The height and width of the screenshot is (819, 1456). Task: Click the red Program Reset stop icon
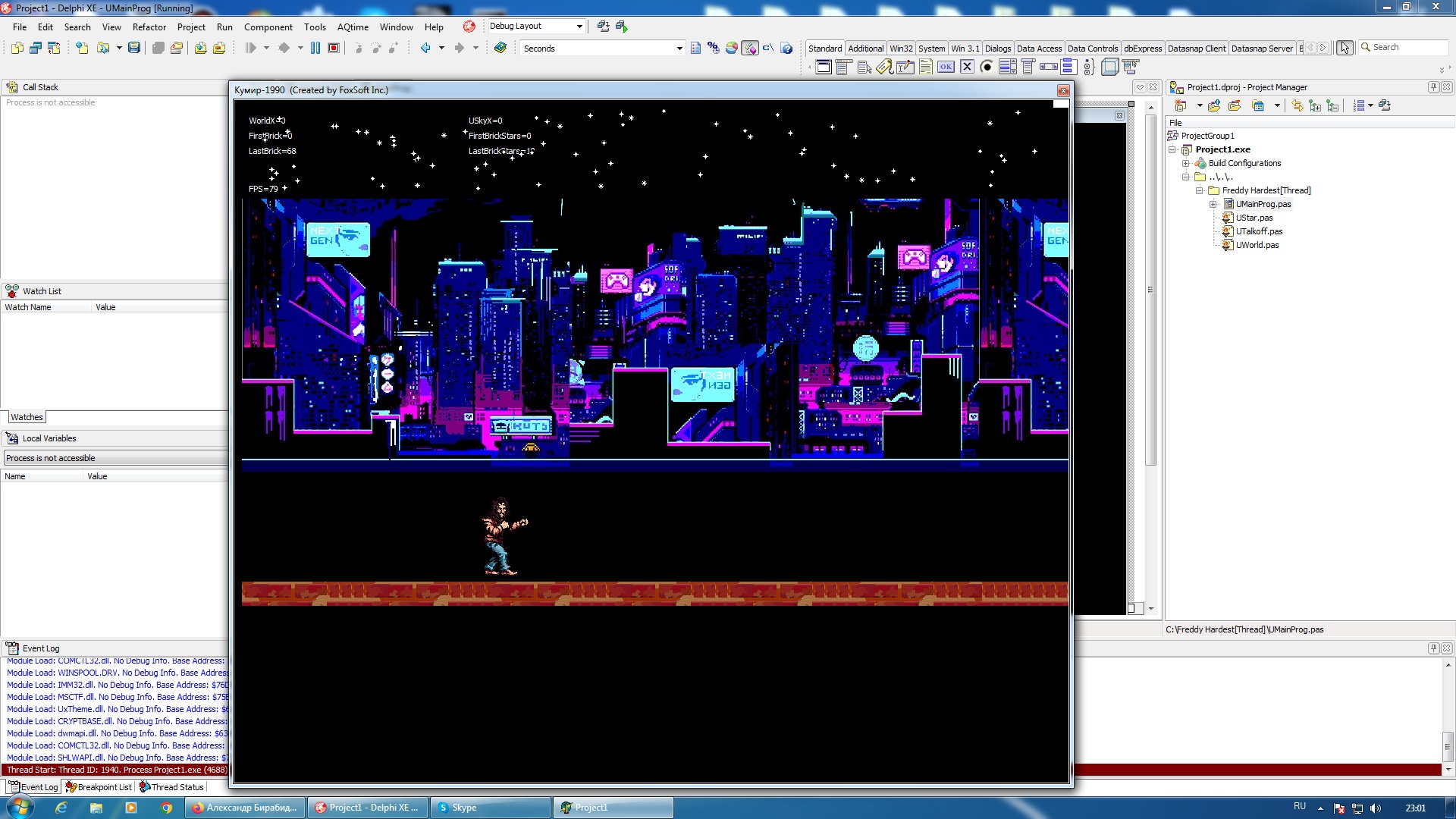coord(334,48)
